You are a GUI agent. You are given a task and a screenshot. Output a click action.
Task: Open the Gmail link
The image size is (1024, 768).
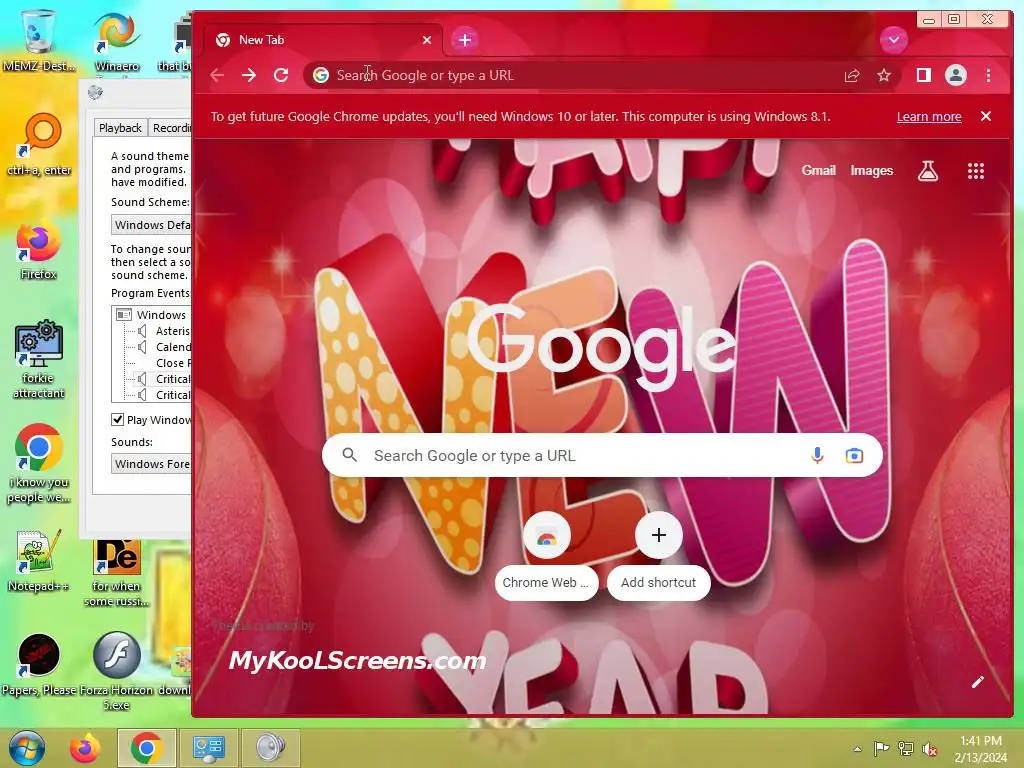(x=818, y=170)
